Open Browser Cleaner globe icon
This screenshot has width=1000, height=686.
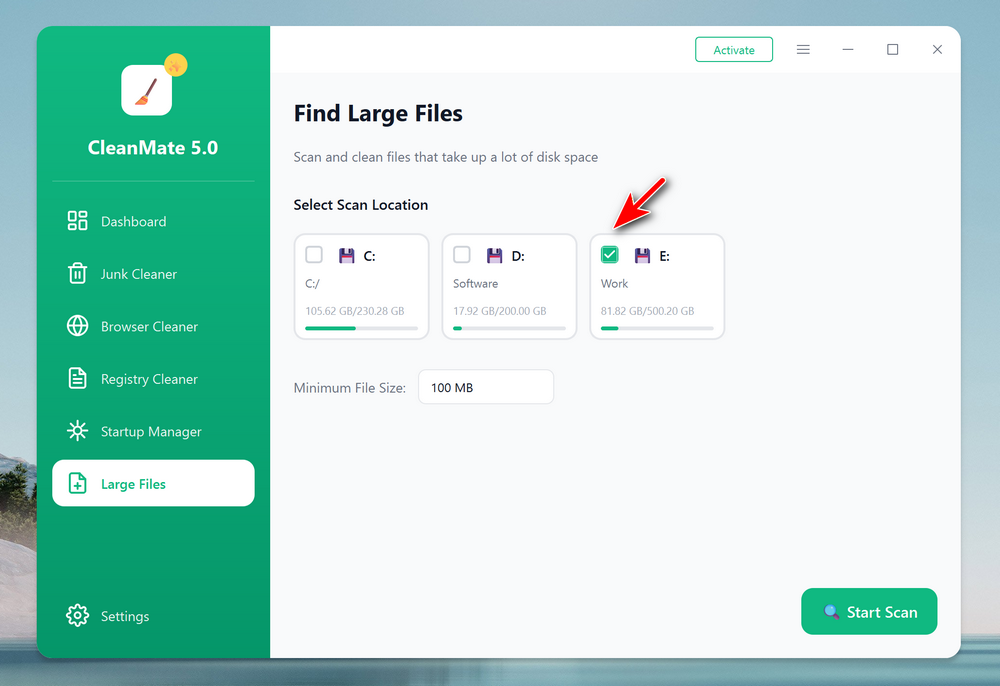77,326
